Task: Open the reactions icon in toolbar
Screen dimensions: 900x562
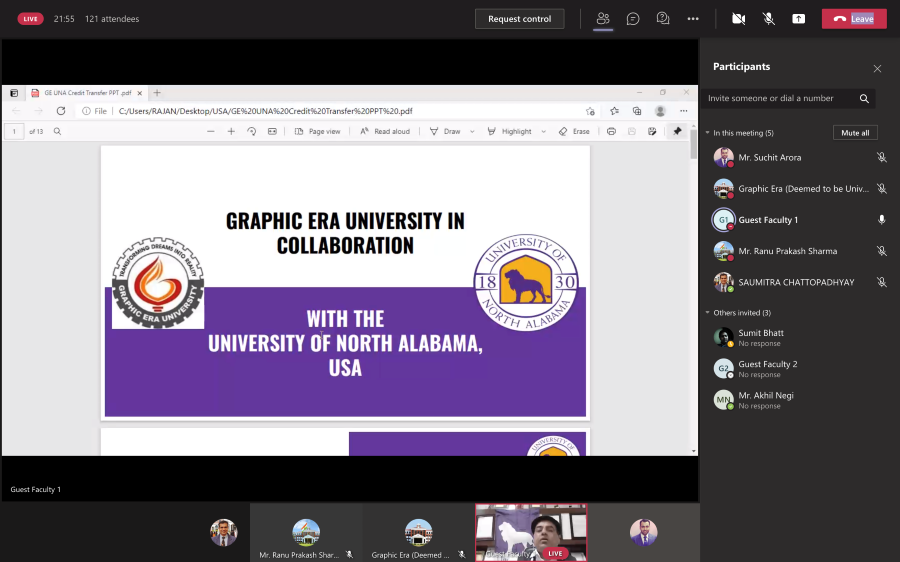Action: 662,19
